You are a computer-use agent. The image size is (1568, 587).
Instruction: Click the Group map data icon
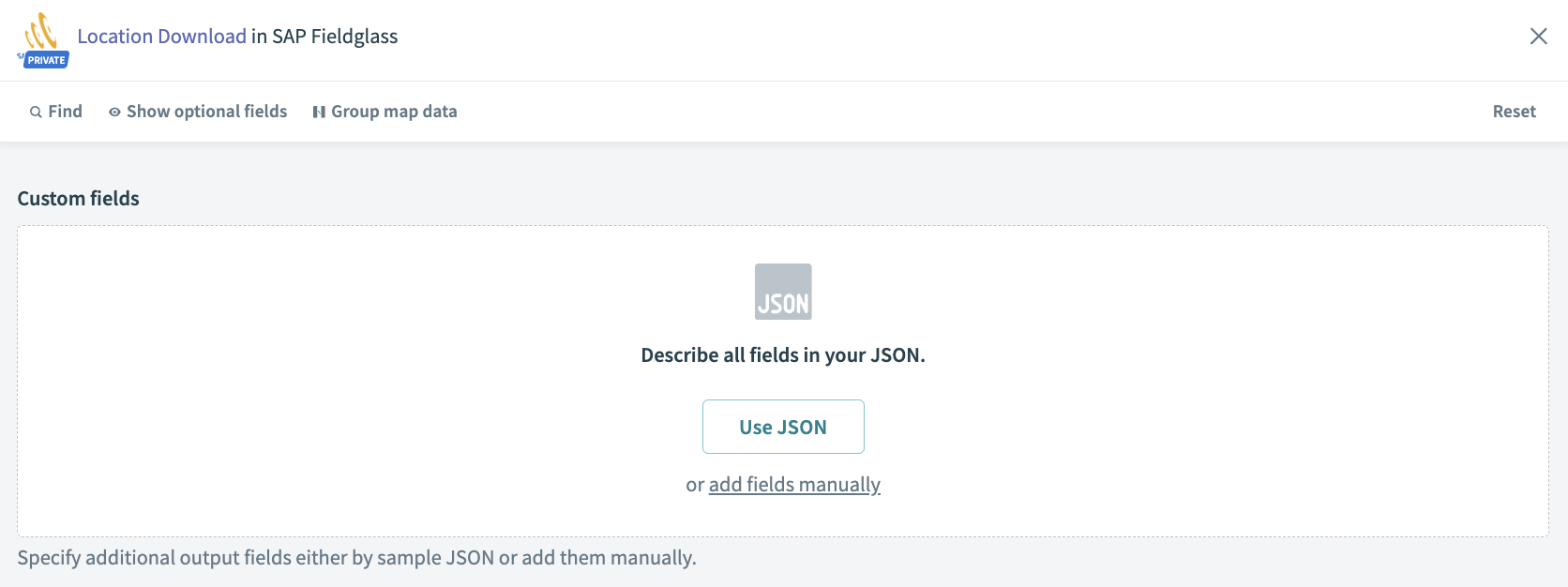pos(319,113)
